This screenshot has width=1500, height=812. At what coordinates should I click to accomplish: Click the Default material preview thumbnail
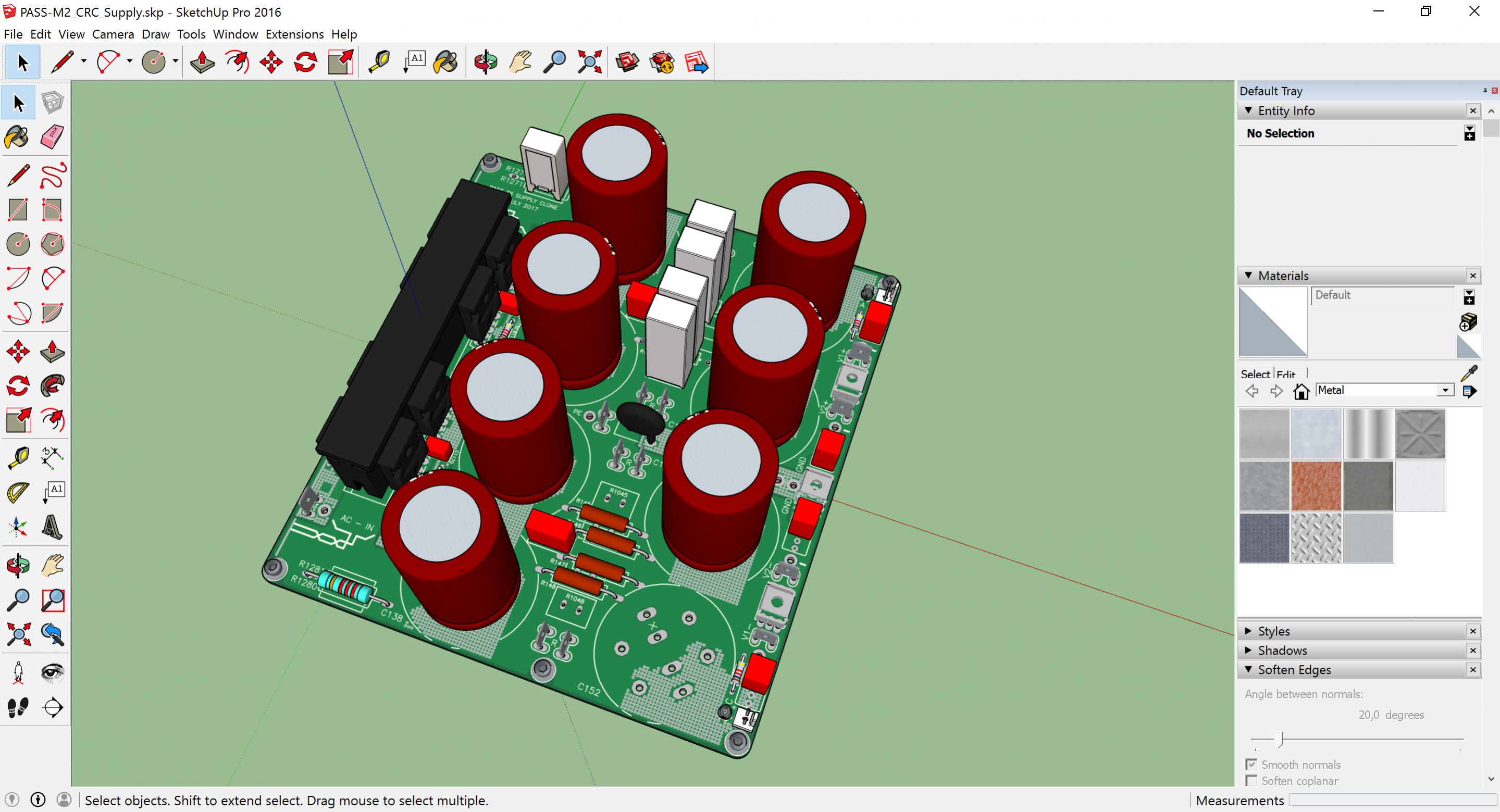point(1273,321)
